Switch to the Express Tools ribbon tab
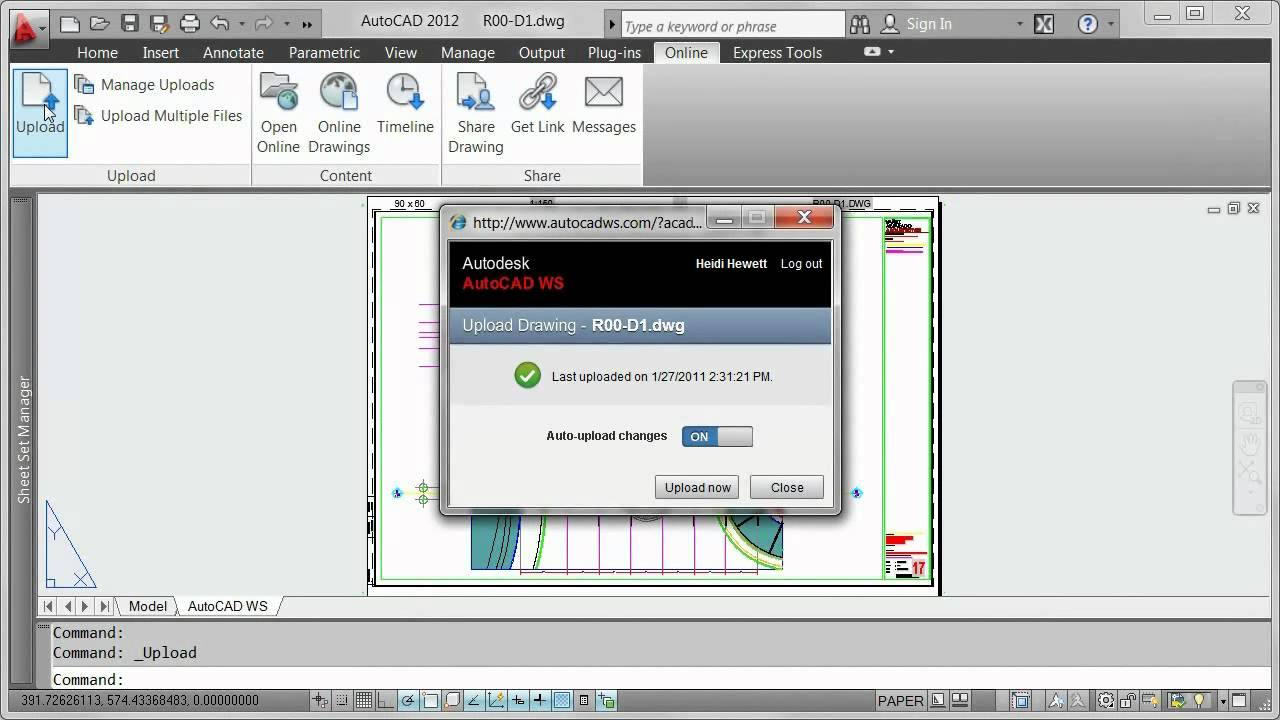Screen dimensions: 1280x720 777,52
